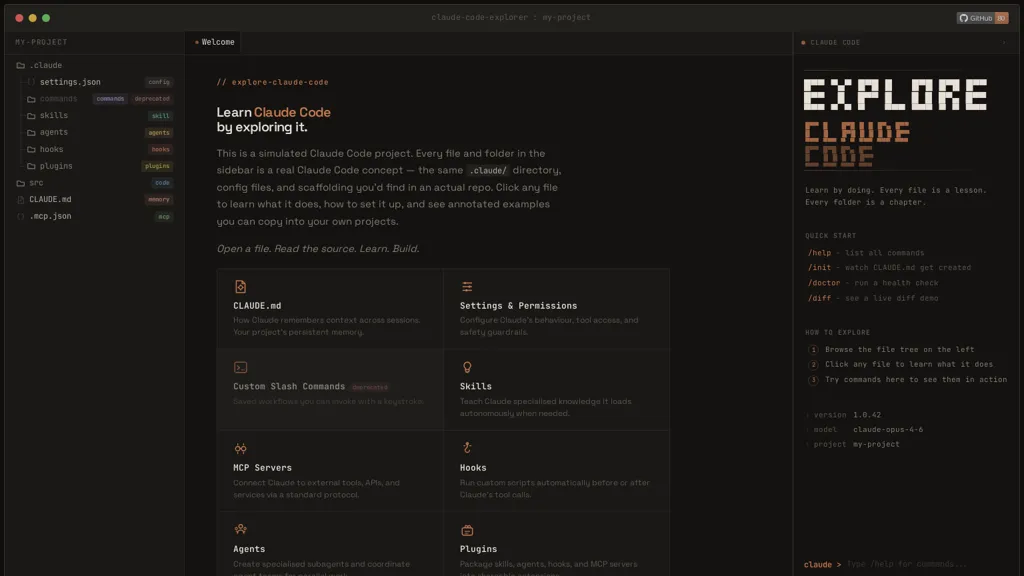Click the Hooks hook icon
Image resolution: width=1024 pixels, height=576 pixels.
(467, 448)
